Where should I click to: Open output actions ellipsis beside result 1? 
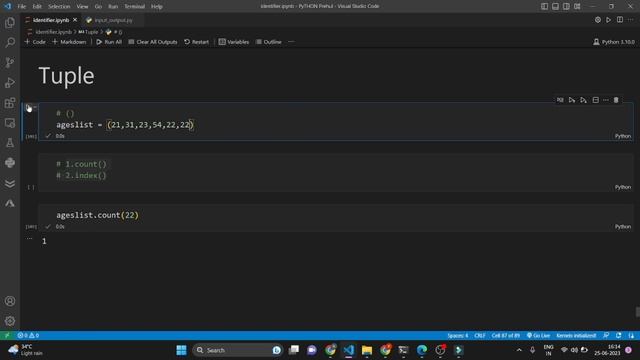(29, 238)
